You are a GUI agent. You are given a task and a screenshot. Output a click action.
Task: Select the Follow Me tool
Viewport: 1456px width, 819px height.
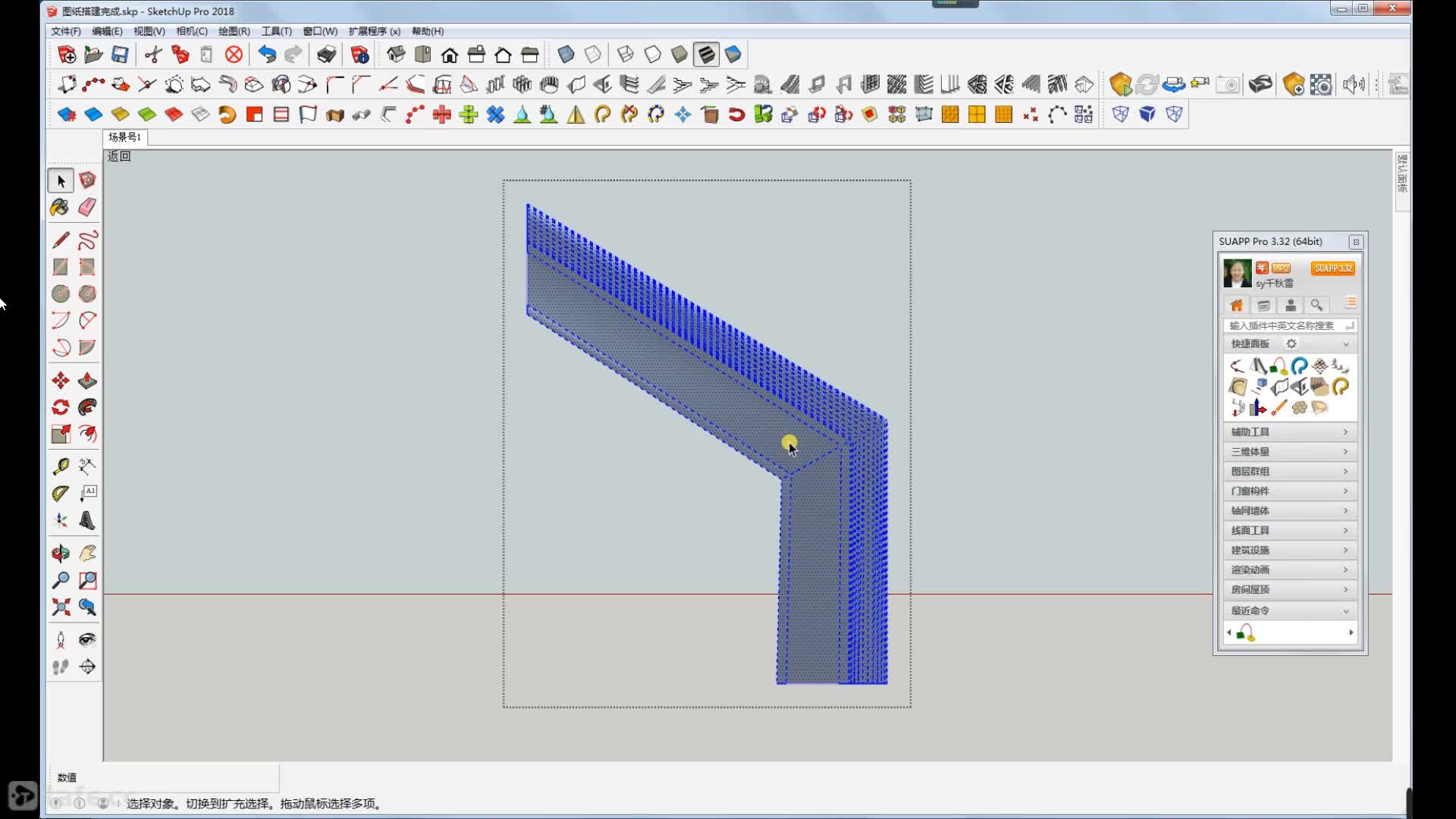[x=87, y=407]
